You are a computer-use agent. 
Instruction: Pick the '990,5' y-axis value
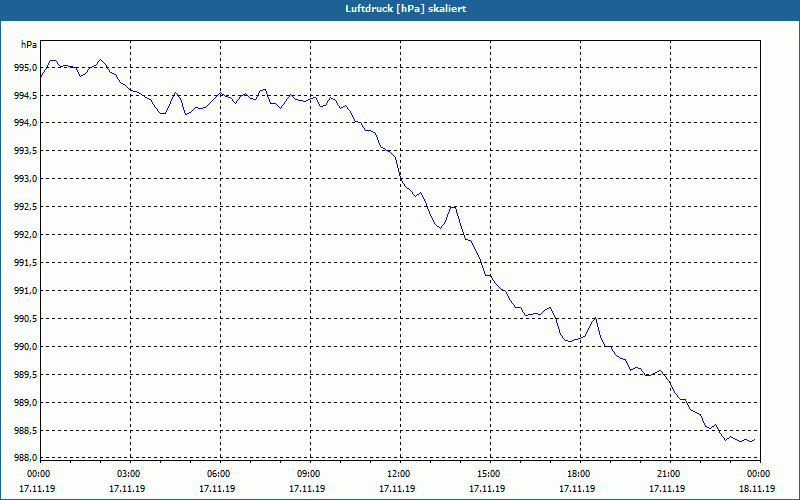pos(25,319)
